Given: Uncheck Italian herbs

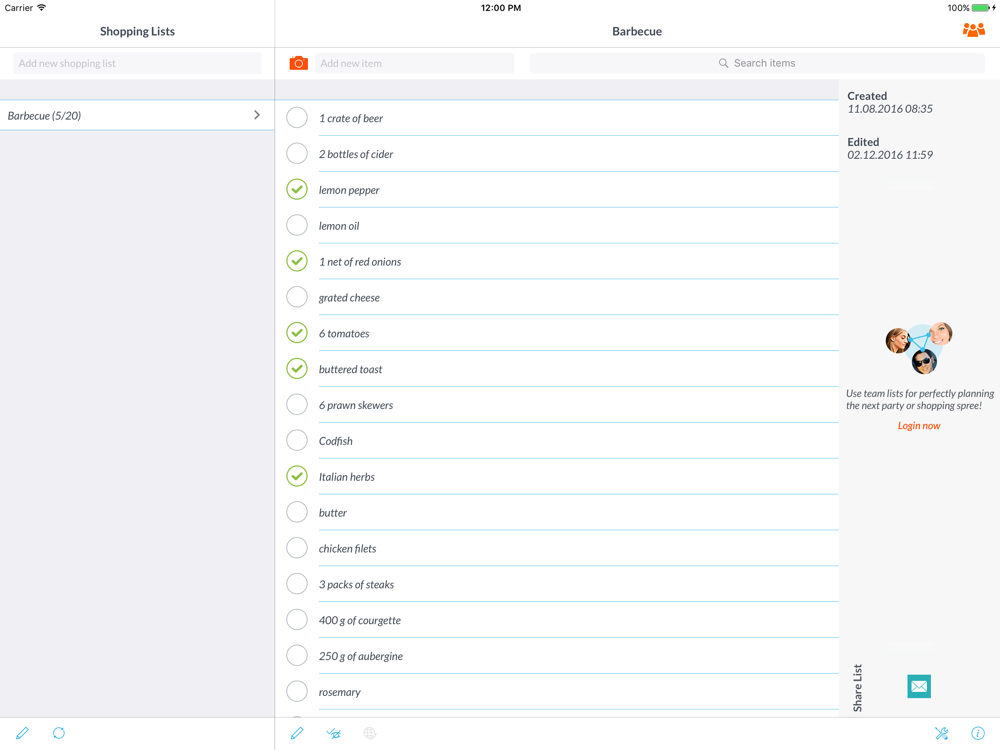Looking at the screenshot, I should coord(297,476).
